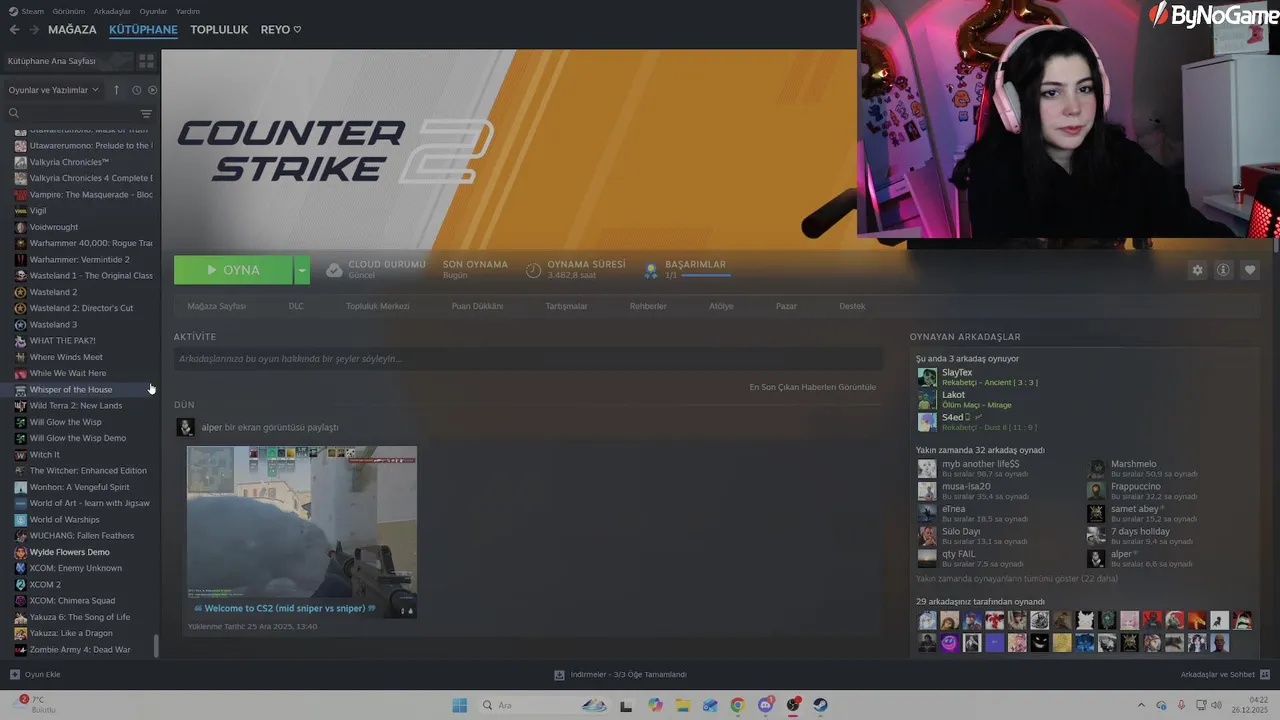Open Rehberler link
The height and width of the screenshot is (720, 1280).
(648, 306)
